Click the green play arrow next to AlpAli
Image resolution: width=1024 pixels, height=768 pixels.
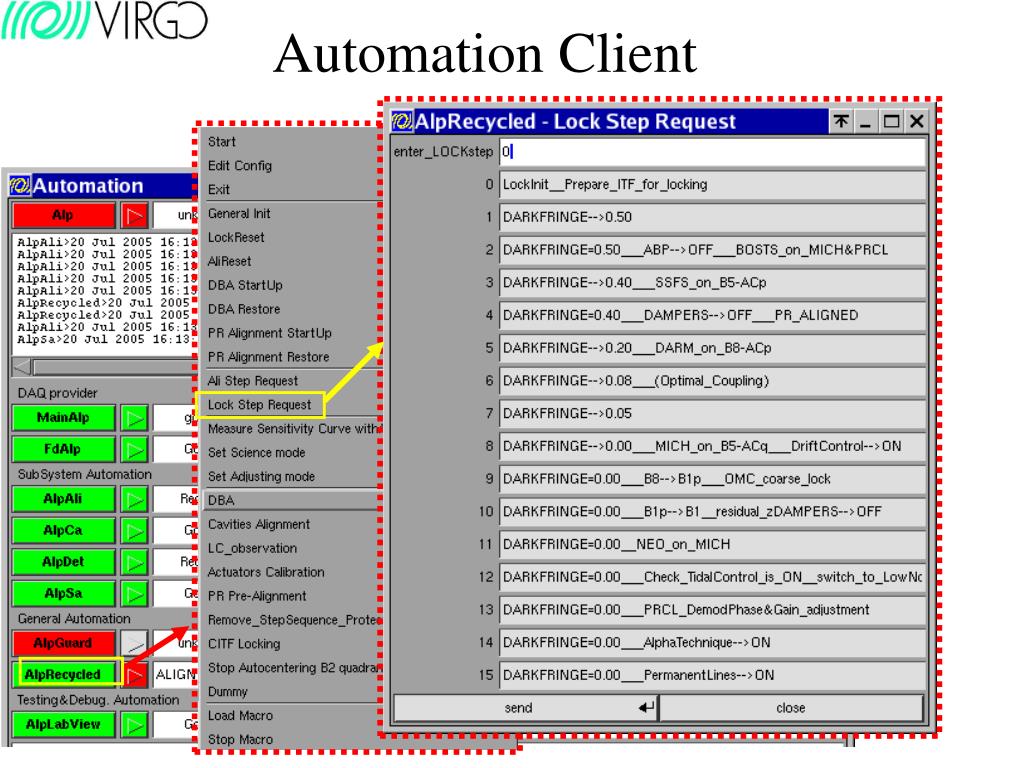pyautogui.click(x=135, y=500)
